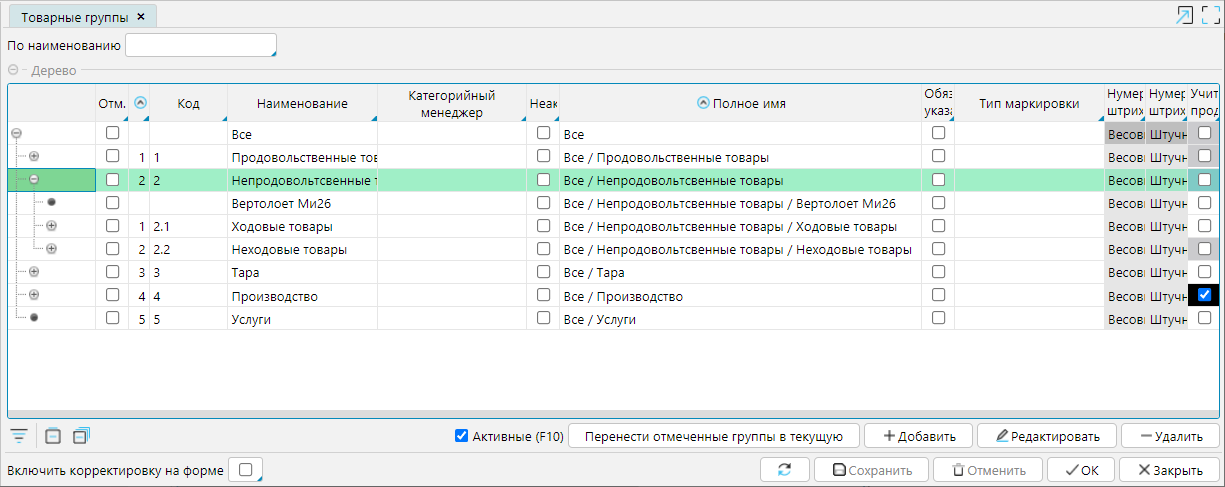This screenshot has height=487, width=1225.
Task: Click the Редактировать button
Action: click(1046, 436)
